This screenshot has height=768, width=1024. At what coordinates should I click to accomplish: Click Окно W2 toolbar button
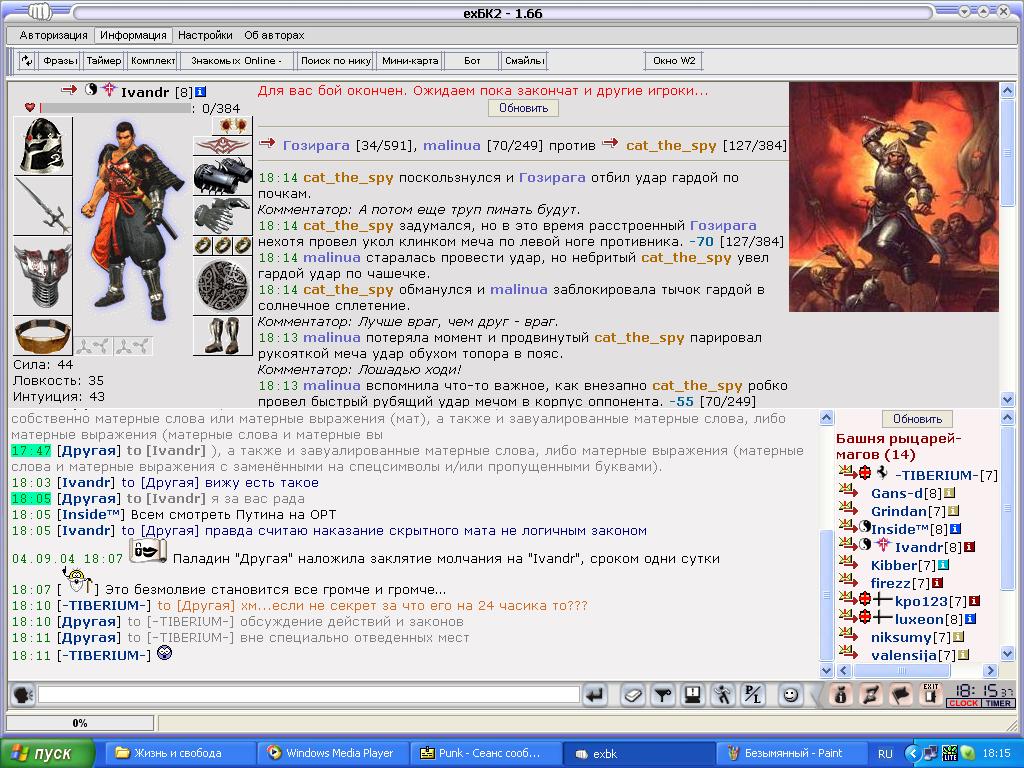click(x=674, y=61)
